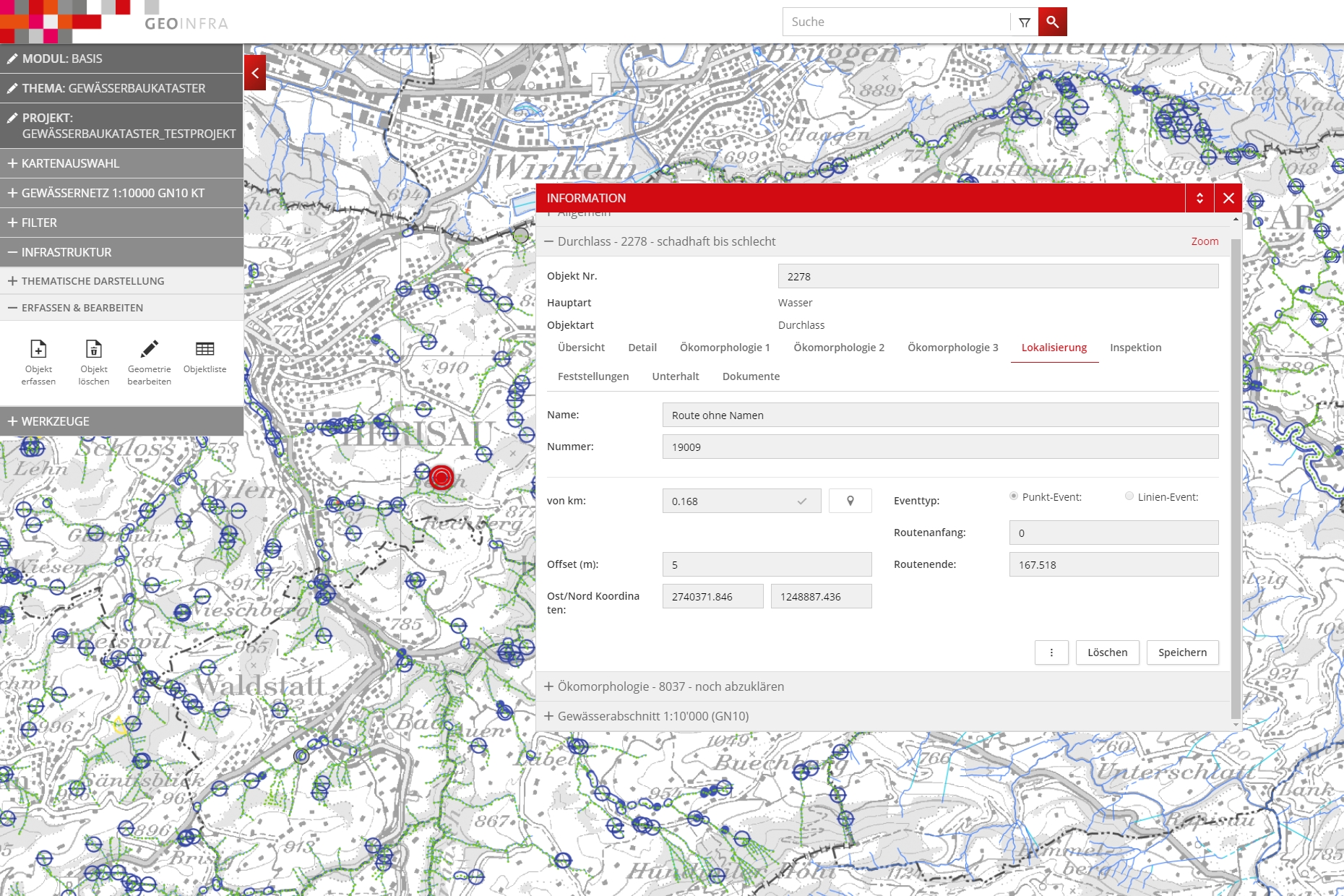The image size is (1344, 896).
Task: Click the Offset (m) field
Action: click(x=767, y=564)
